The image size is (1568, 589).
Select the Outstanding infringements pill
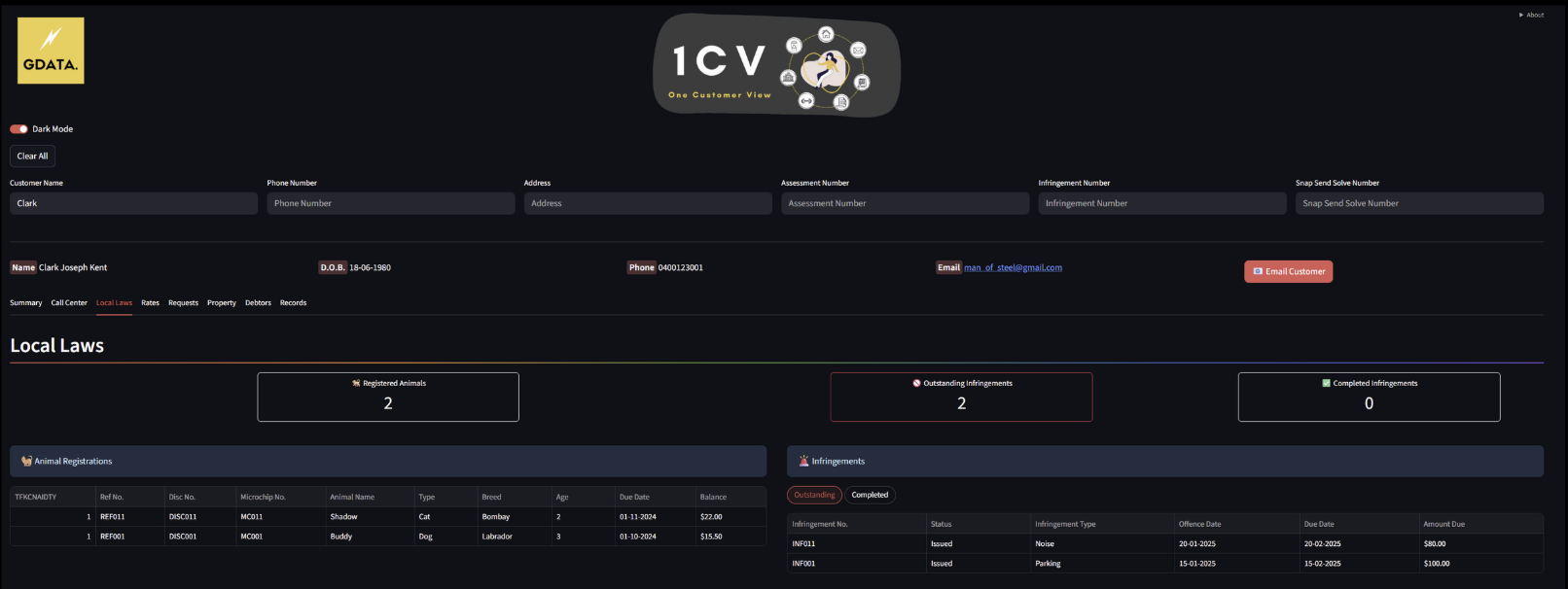[814, 495]
